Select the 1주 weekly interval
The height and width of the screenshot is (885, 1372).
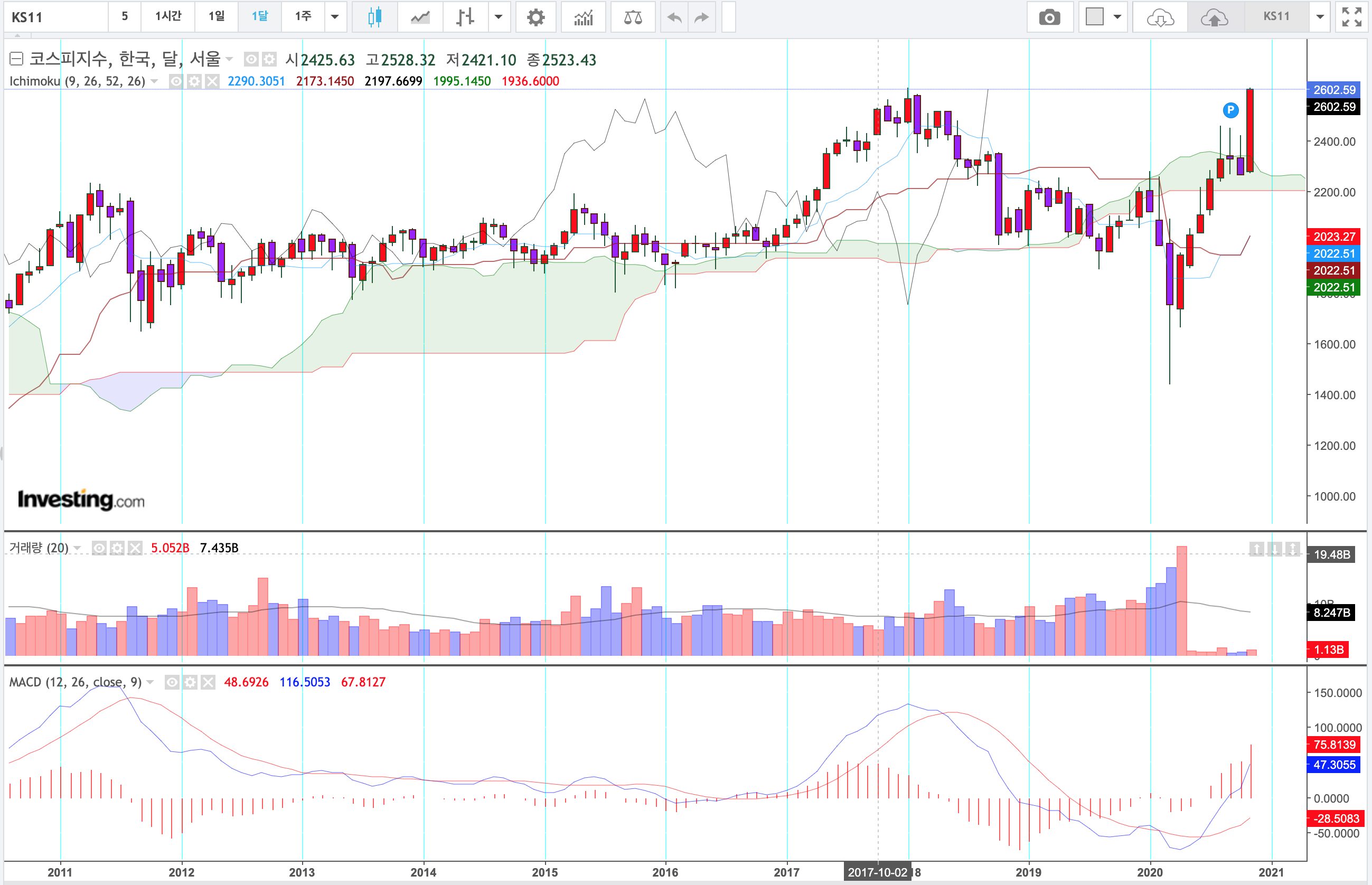click(303, 16)
